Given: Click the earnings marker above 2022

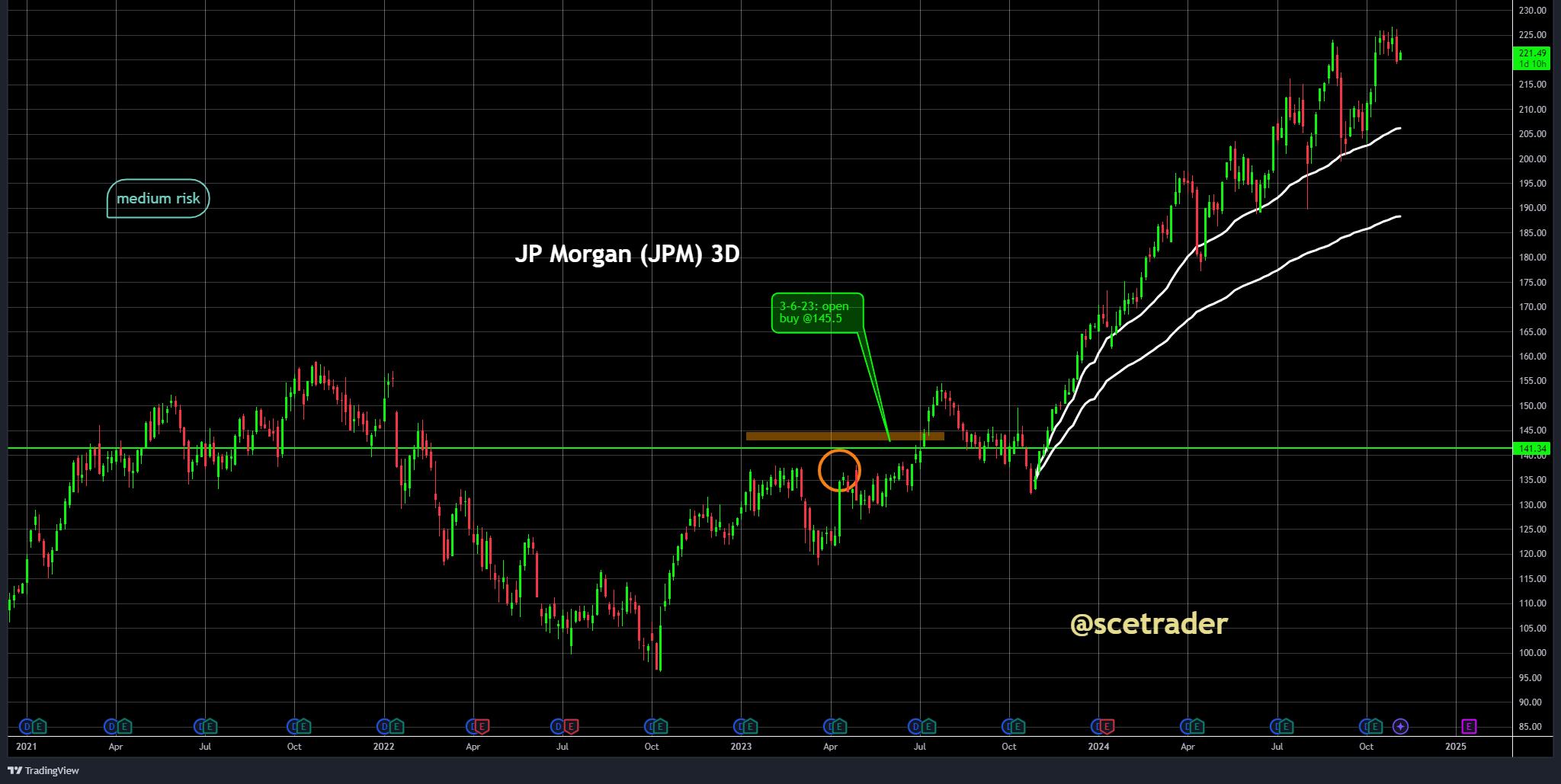Looking at the screenshot, I should pos(396,727).
